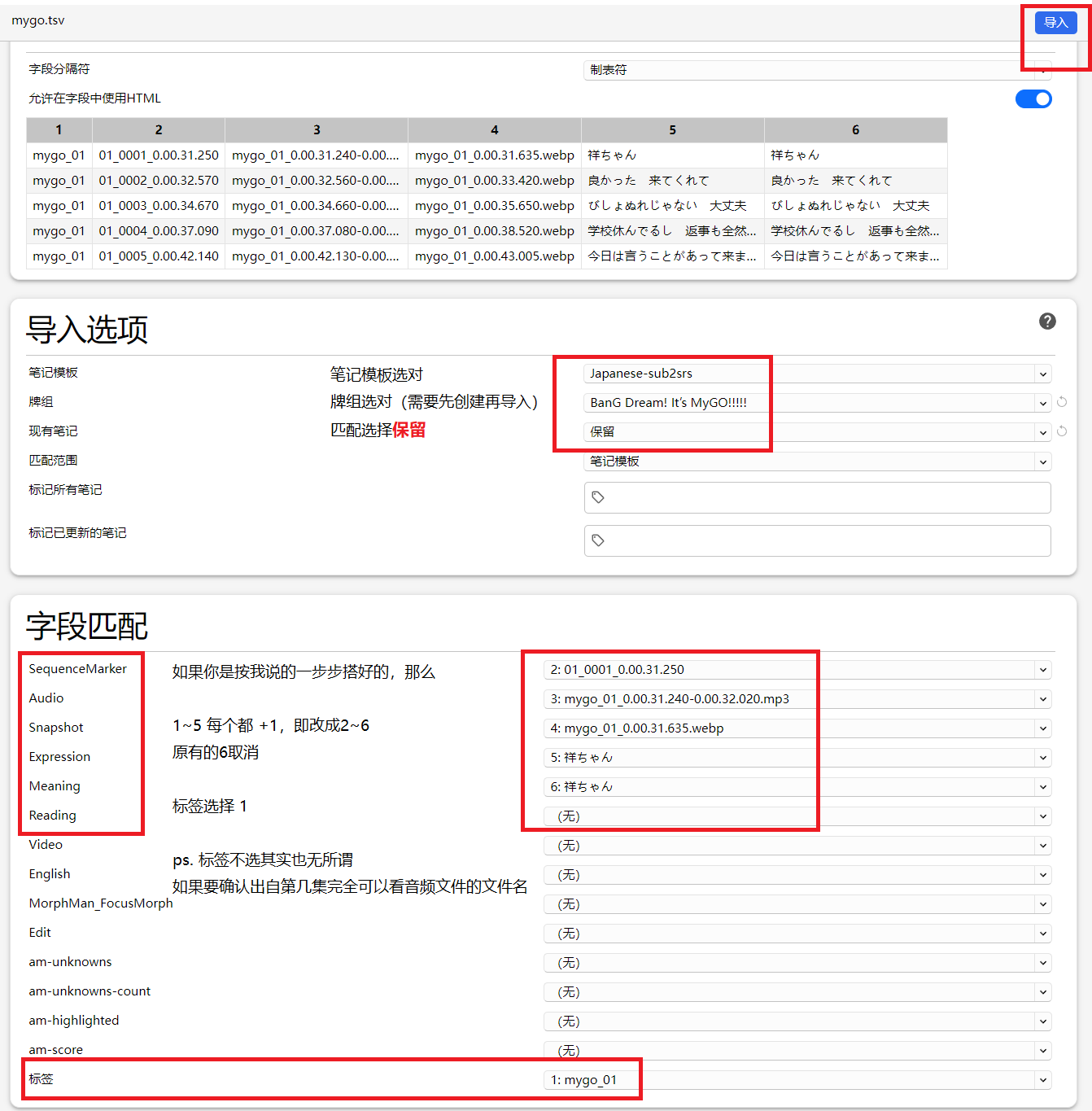Open the 字段分隔符 dropdown showing 制表符
The image size is (1092, 1111).
[816, 70]
